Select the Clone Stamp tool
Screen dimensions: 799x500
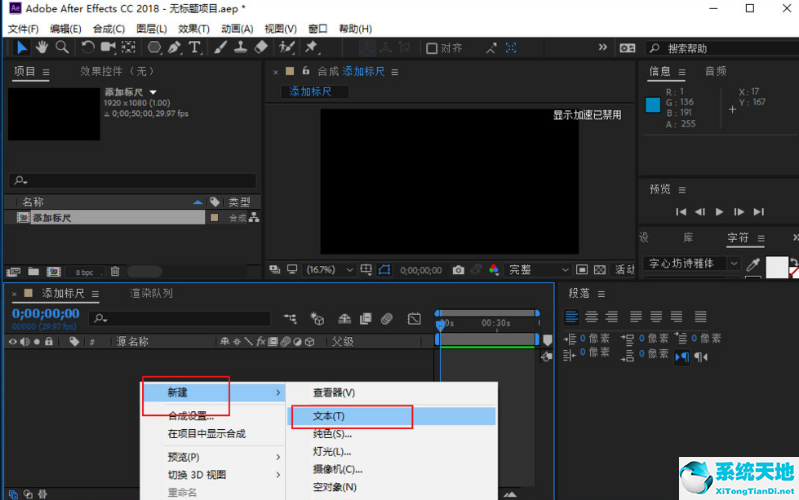click(241, 48)
